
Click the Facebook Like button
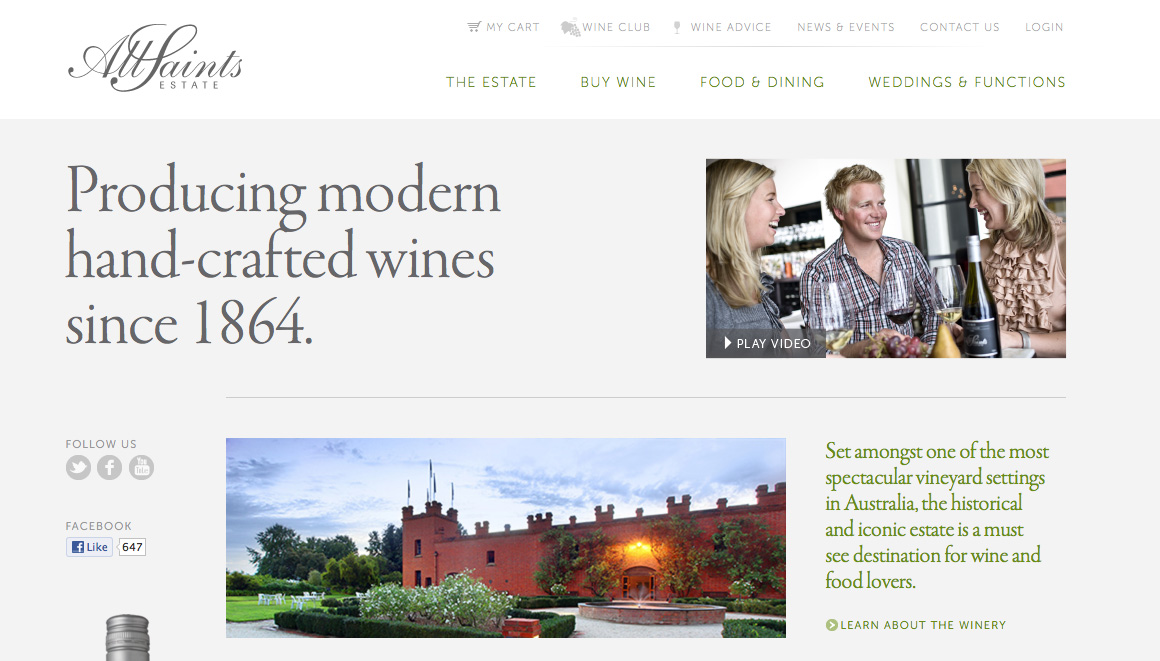coord(90,547)
